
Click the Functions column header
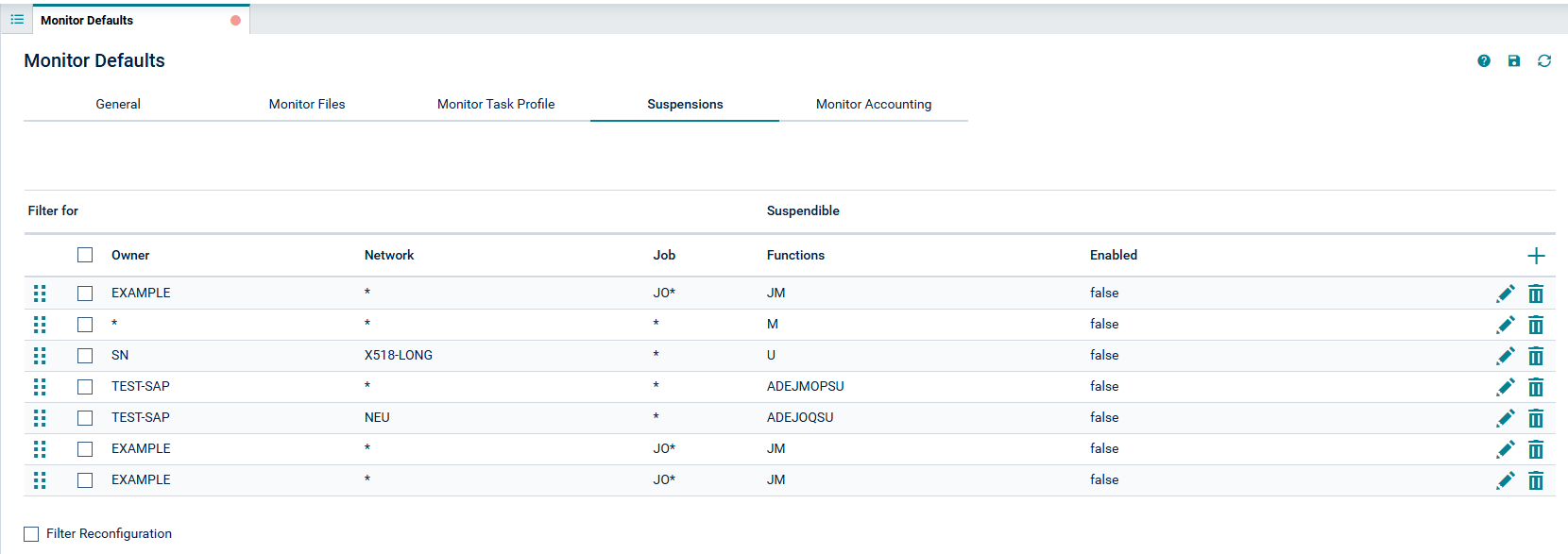pyautogui.click(x=795, y=255)
